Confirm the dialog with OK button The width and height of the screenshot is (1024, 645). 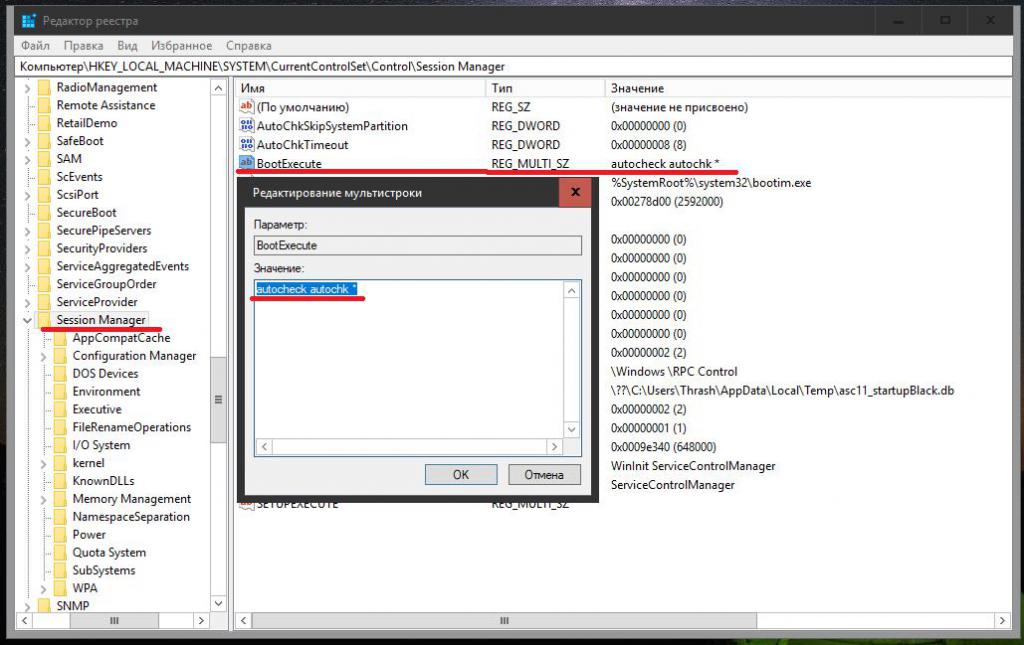click(460, 475)
